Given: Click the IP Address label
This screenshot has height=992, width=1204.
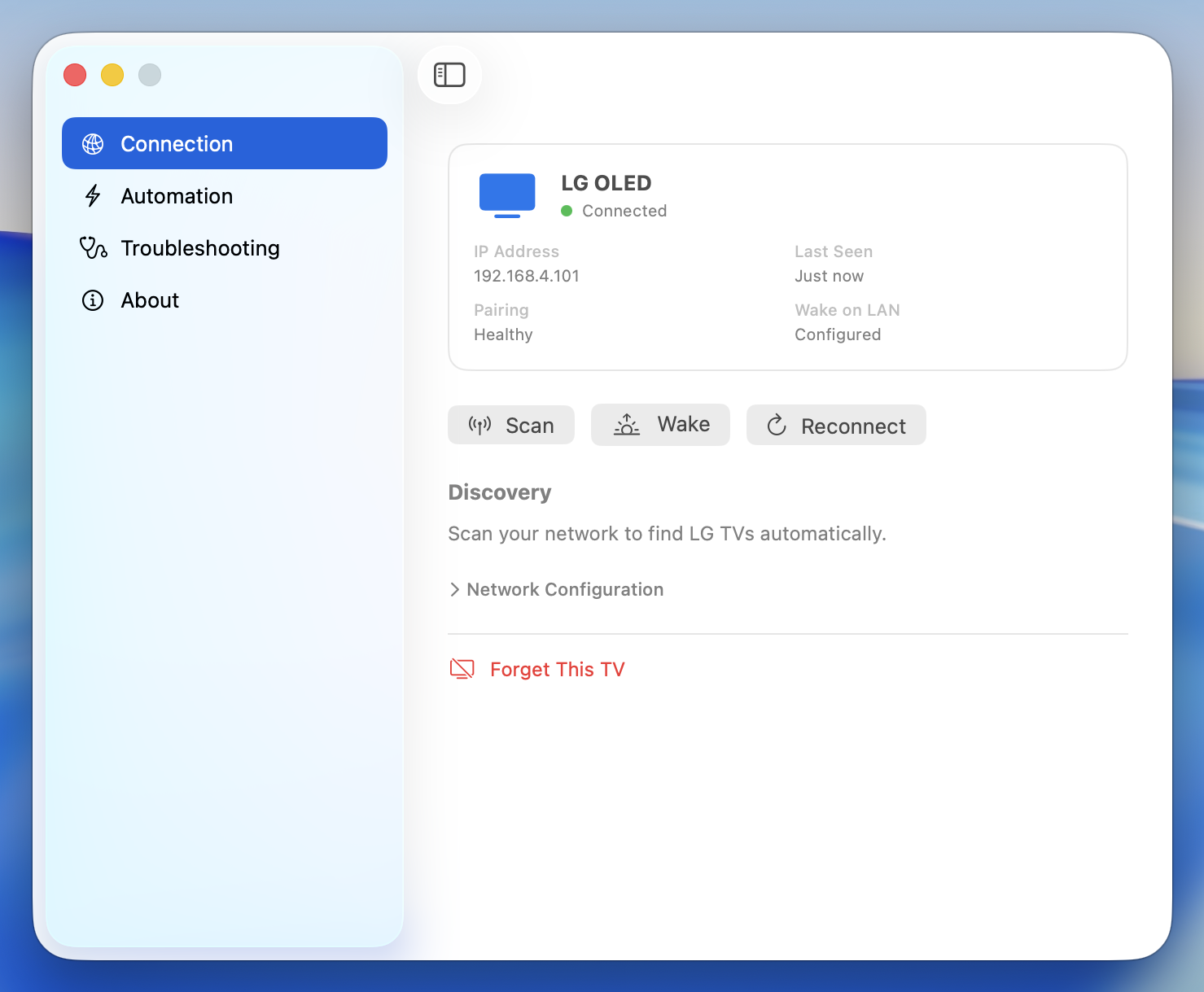Looking at the screenshot, I should 516,251.
